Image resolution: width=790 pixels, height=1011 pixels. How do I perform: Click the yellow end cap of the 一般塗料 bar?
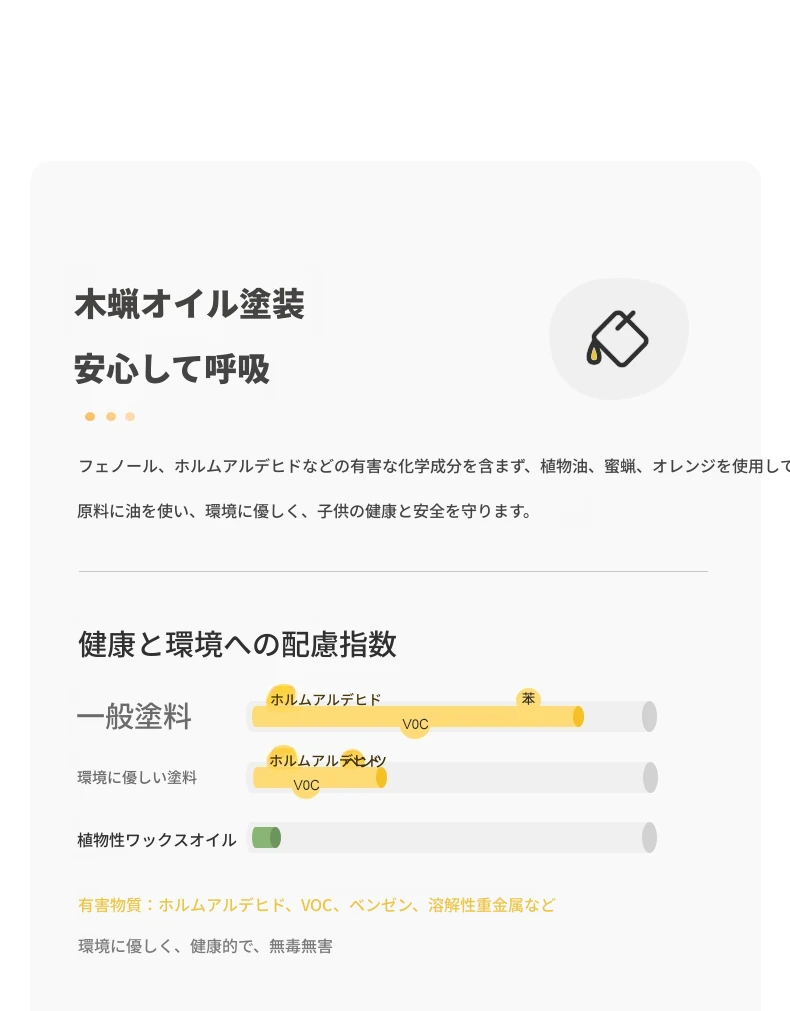coord(578,716)
